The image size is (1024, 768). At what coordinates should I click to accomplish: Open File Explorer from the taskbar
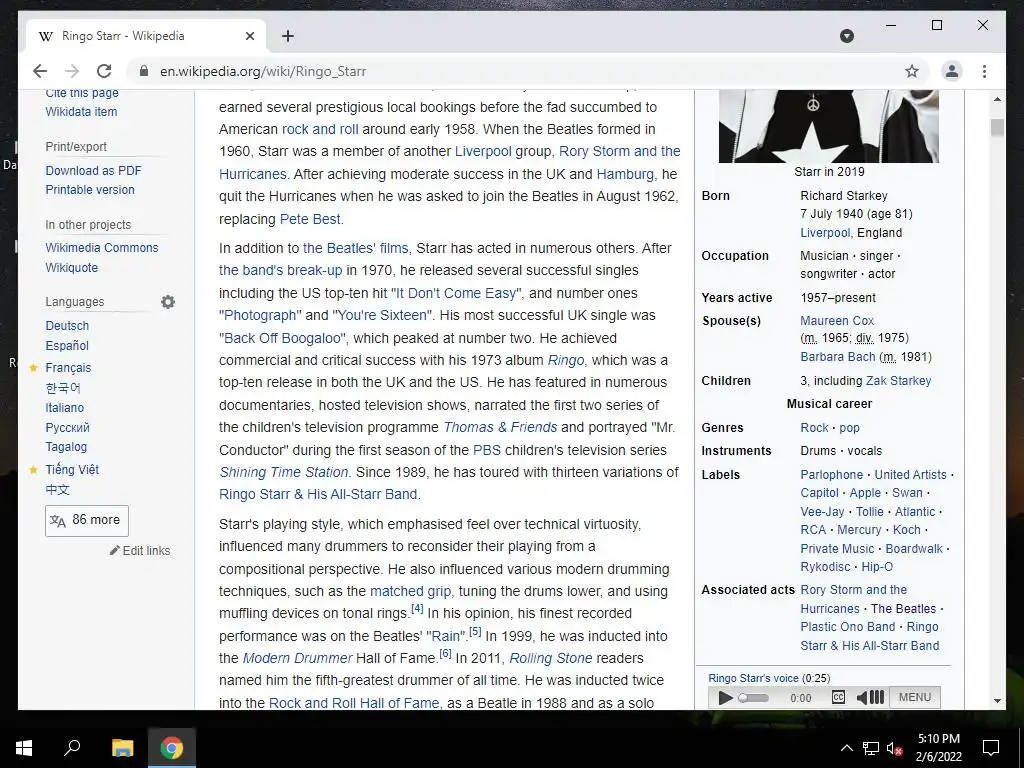122,748
